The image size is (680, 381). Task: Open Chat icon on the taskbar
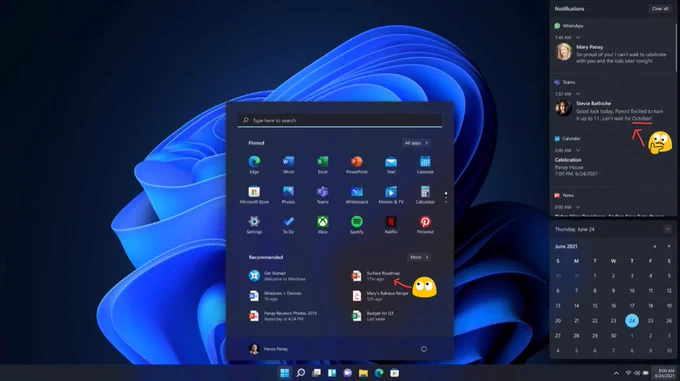tap(348, 373)
